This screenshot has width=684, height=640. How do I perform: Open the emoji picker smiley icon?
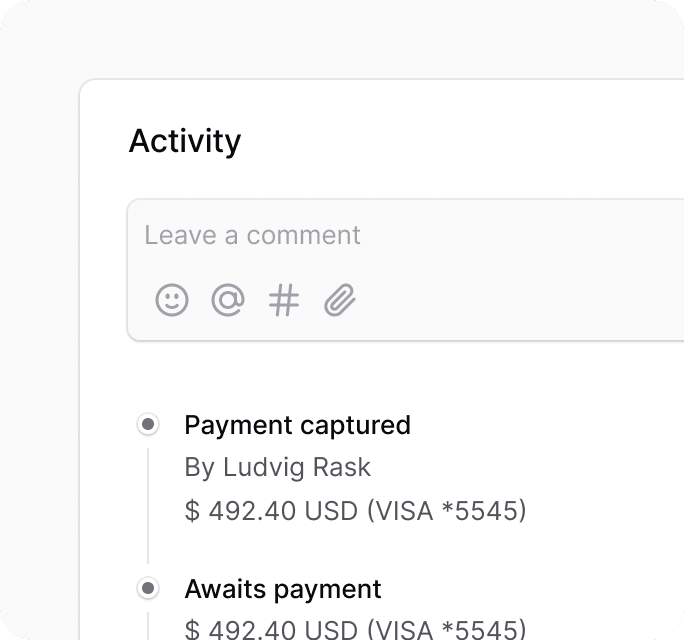click(172, 300)
